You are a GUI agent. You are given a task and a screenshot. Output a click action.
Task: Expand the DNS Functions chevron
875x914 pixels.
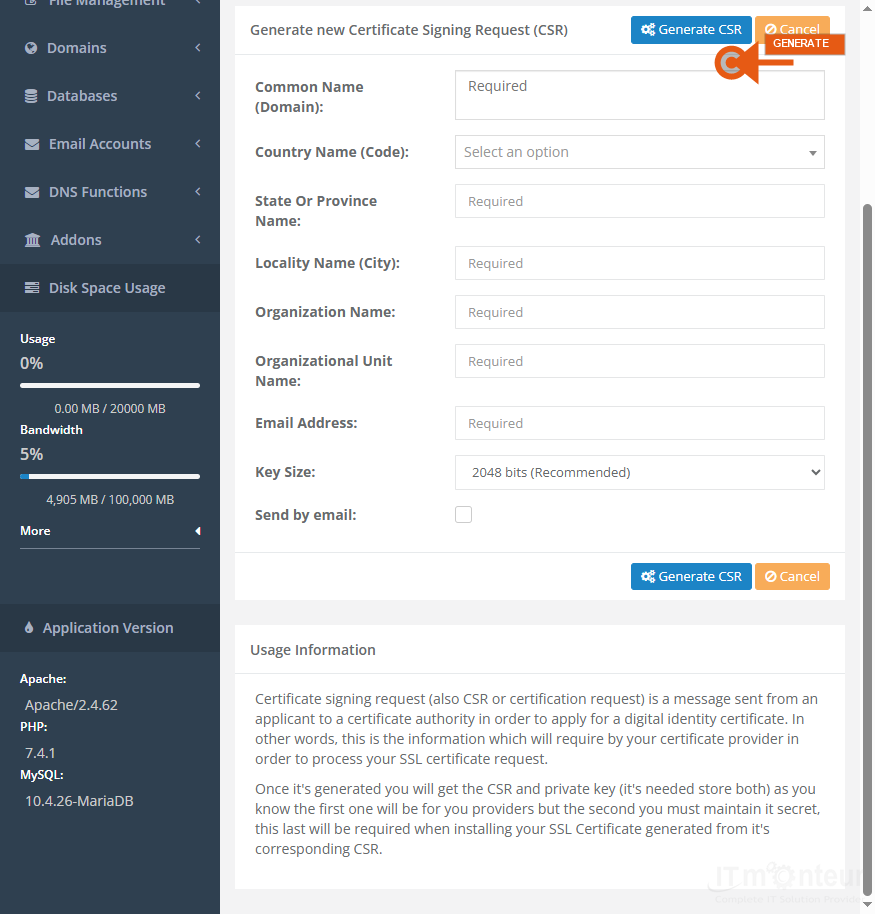(x=198, y=192)
